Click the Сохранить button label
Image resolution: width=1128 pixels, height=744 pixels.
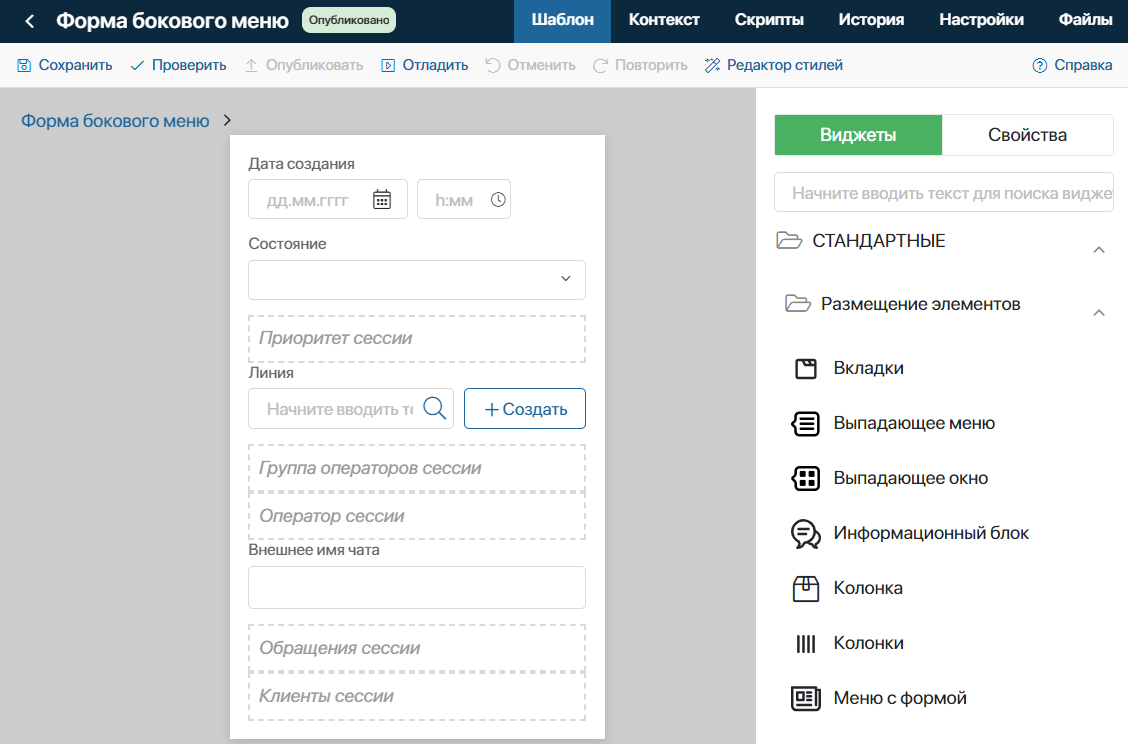pos(76,65)
